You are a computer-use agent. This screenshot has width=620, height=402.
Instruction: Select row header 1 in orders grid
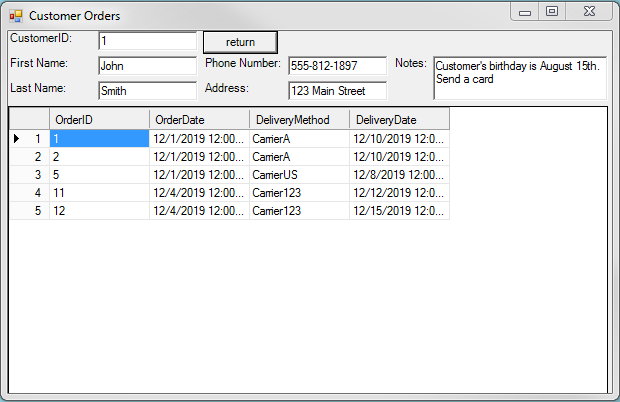[30, 139]
